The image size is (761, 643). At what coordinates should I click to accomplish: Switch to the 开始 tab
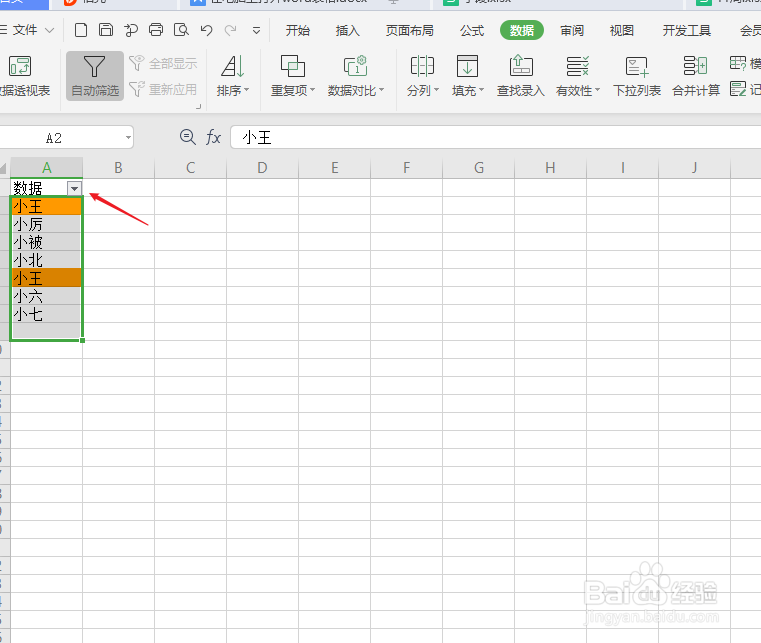(298, 31)
